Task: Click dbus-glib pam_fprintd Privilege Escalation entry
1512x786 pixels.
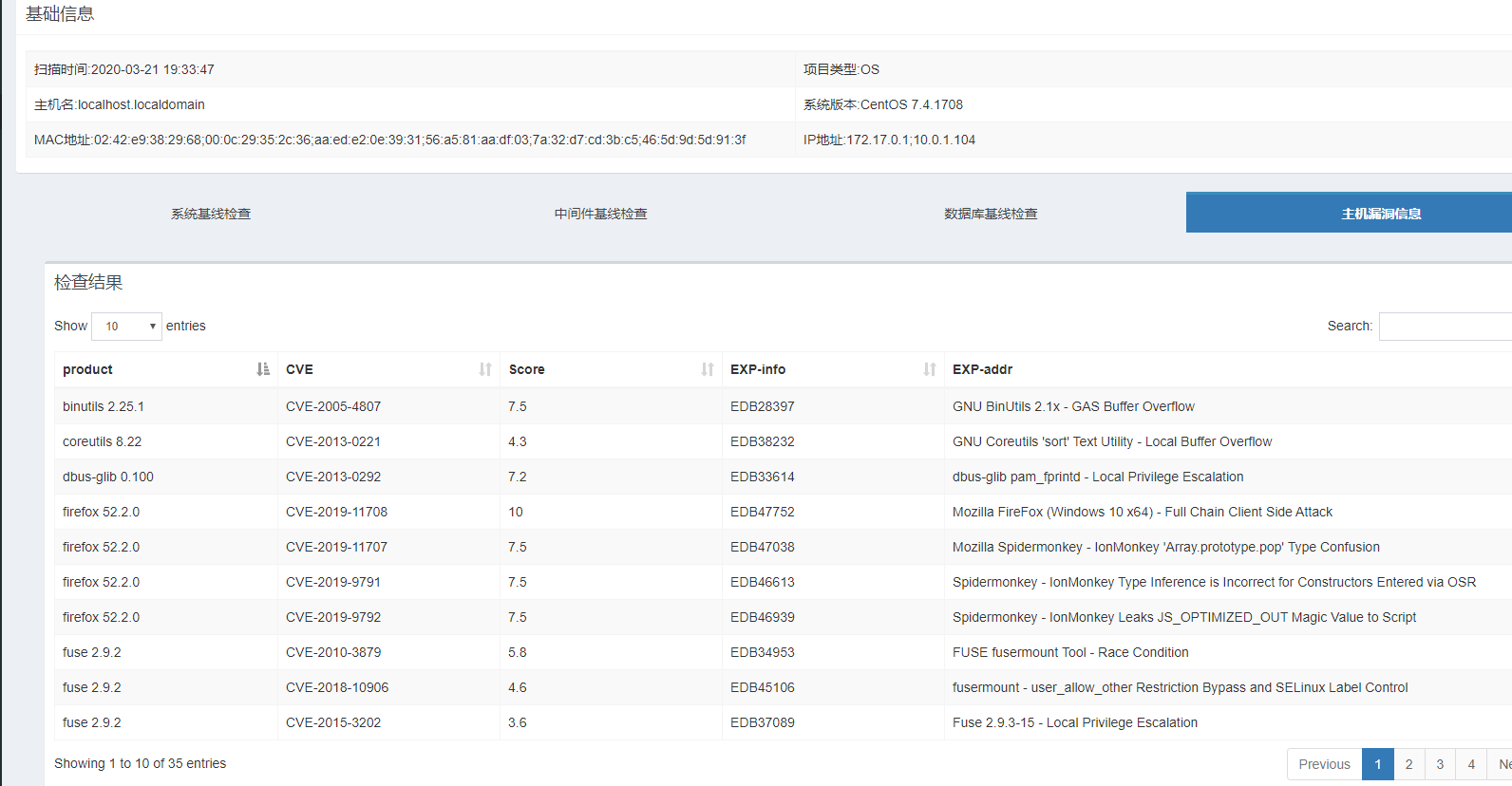Action: tap(1098, 477)
